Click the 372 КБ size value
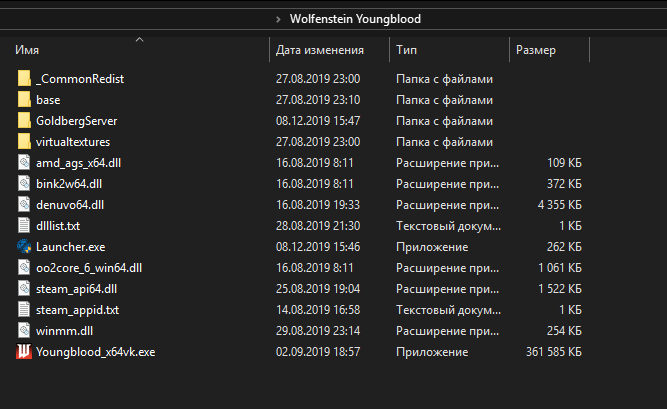 (x=564, y=184)
